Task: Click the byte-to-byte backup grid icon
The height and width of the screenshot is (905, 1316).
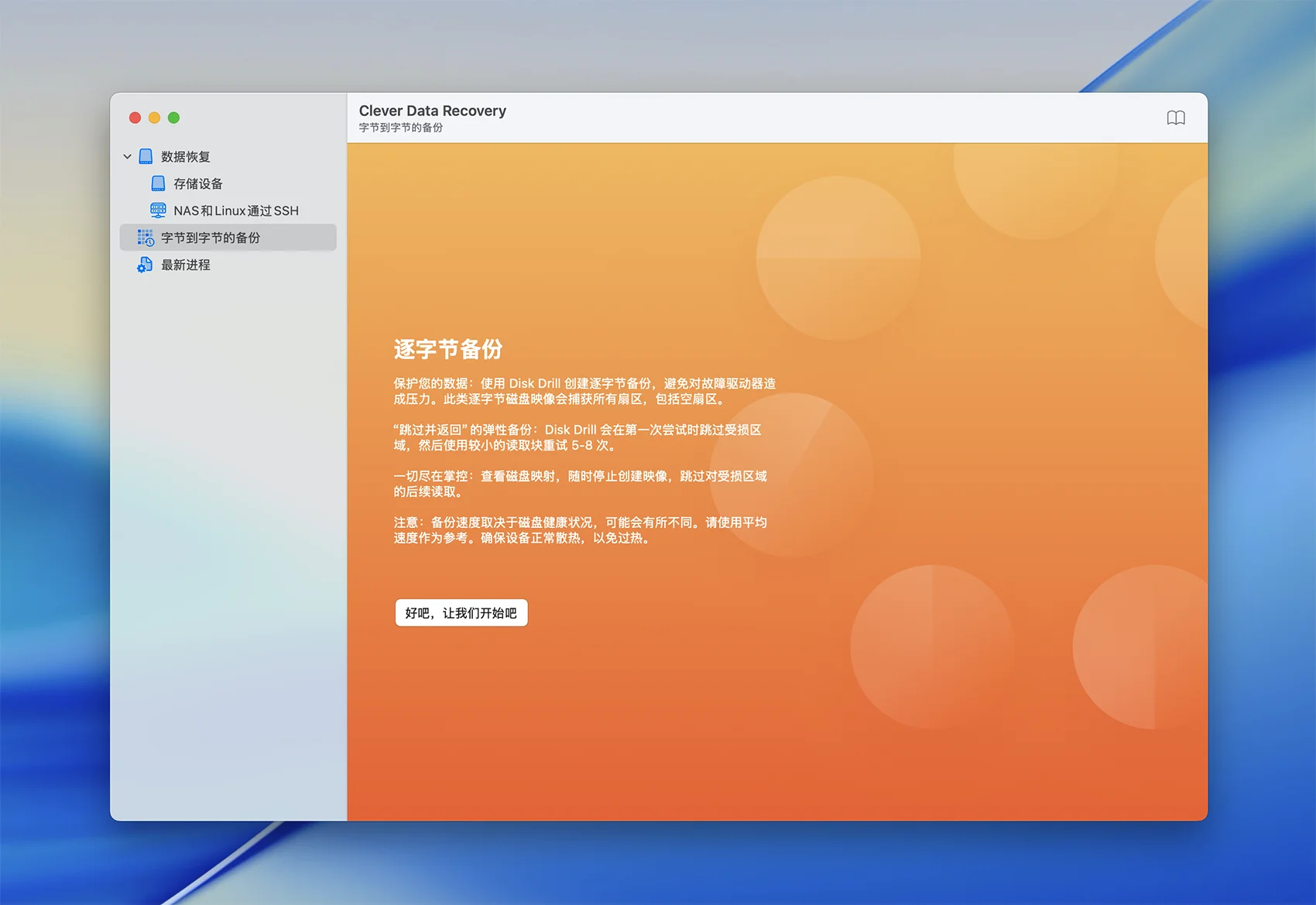Action: click(146, 238)
